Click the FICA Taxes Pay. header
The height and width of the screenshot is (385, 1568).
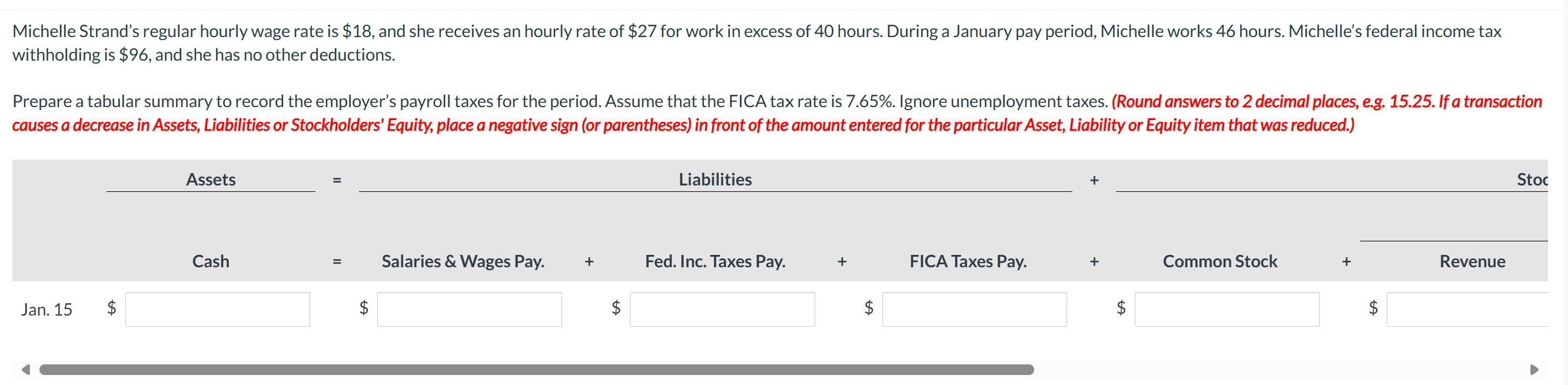coord(968,261)
